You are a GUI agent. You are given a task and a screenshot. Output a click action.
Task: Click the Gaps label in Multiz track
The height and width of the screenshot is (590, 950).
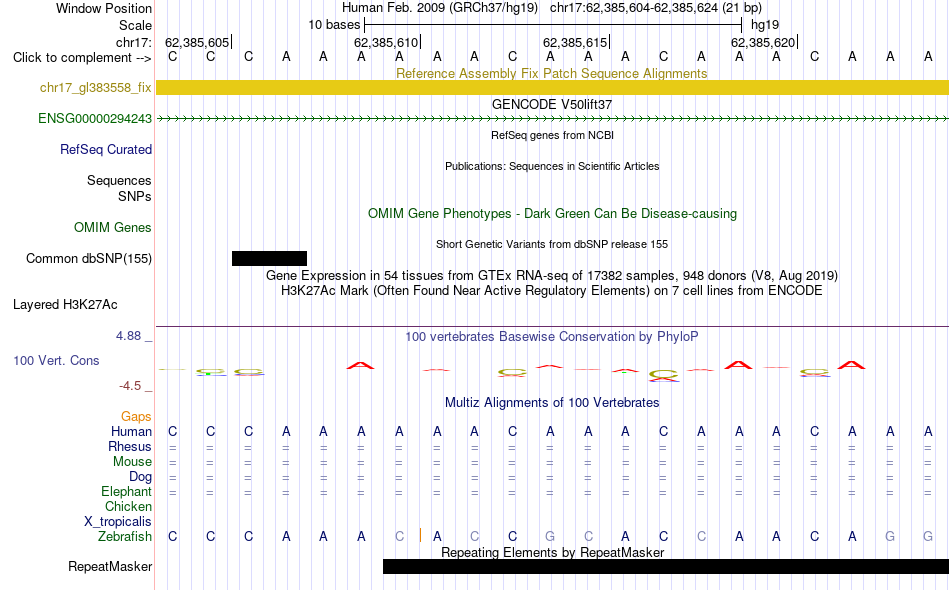coord(136,417)
